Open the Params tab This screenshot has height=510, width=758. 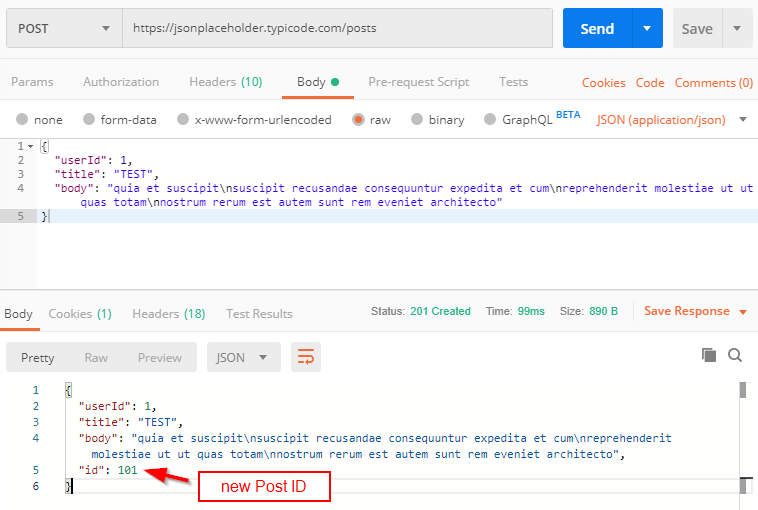(x=32, y=82)
